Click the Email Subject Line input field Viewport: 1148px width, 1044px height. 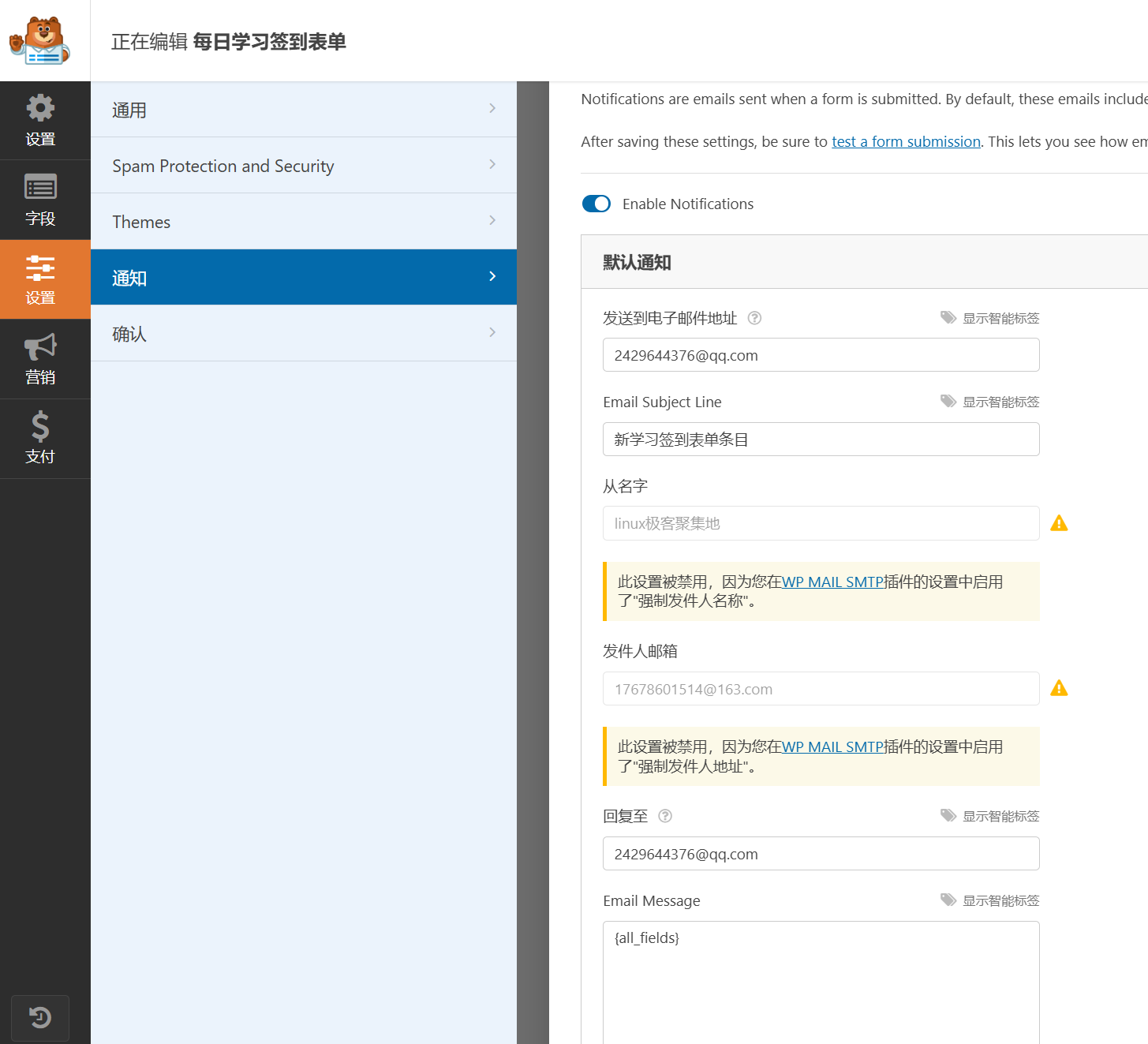click(x=821, y=440)
